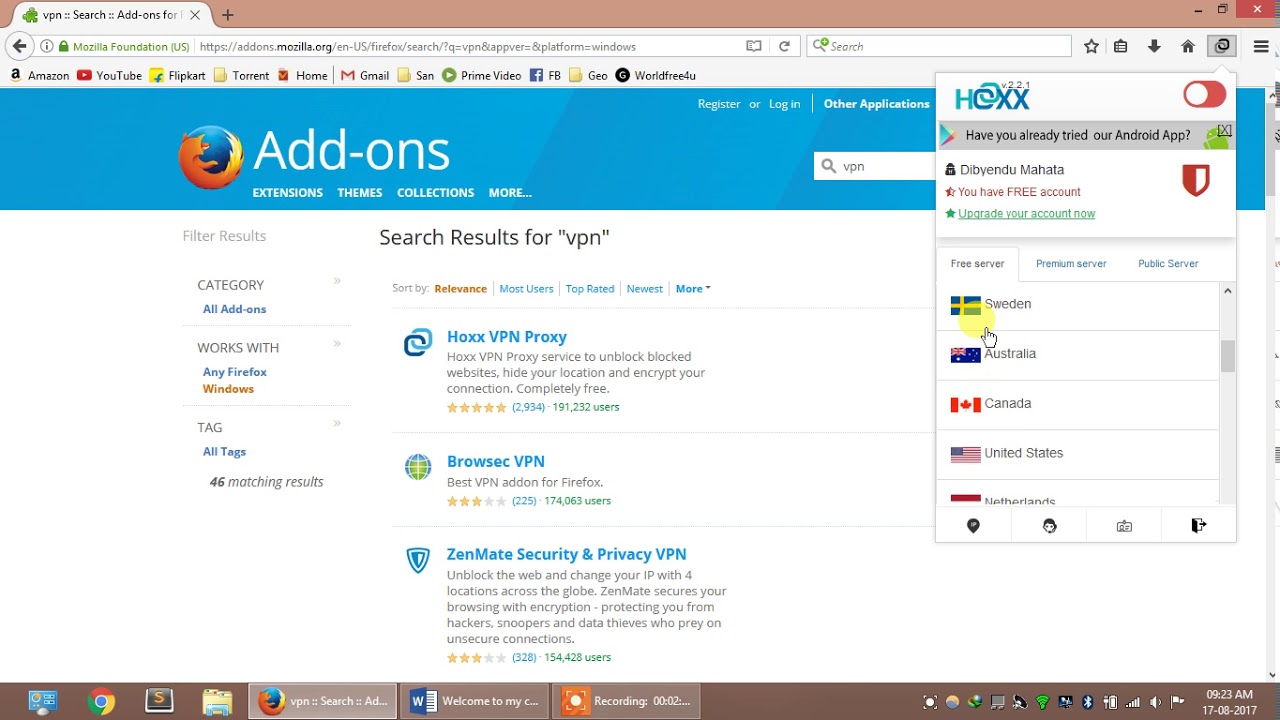Open Amazon bookmark
Image resolution: width=1280 pixels, height=720 pixels.
tap(39, 75)
